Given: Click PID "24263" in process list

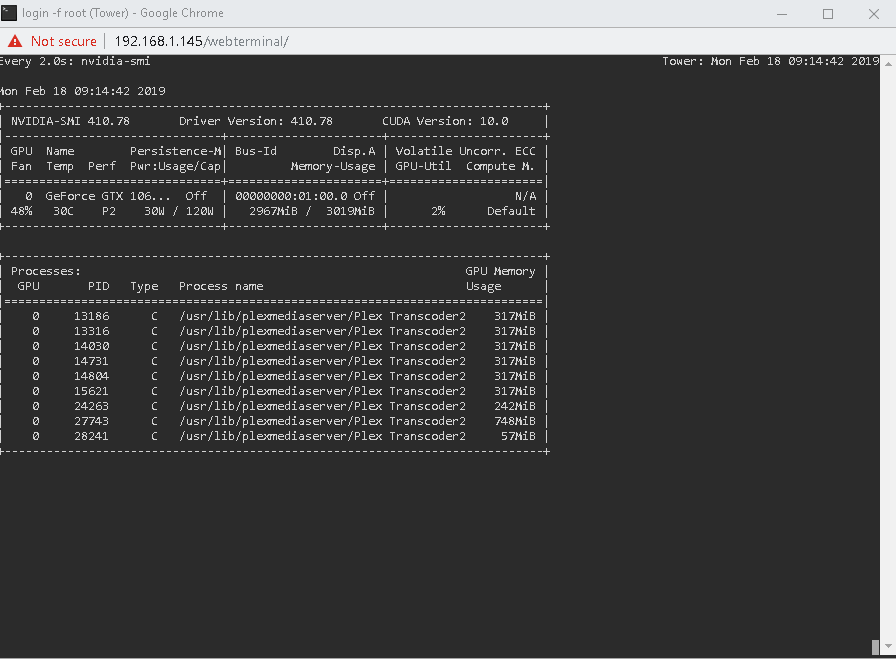Looking at the screenshot, I should pyautogui.click(x=91, y=406).
